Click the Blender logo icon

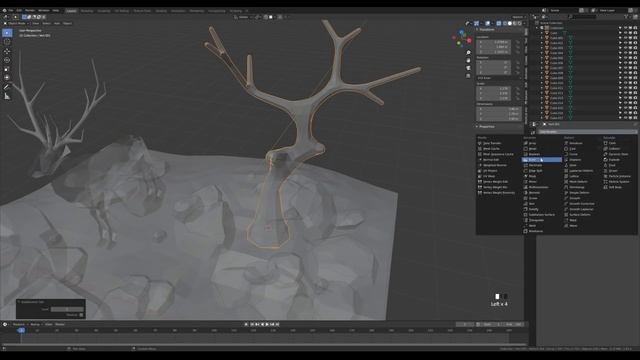4,10
